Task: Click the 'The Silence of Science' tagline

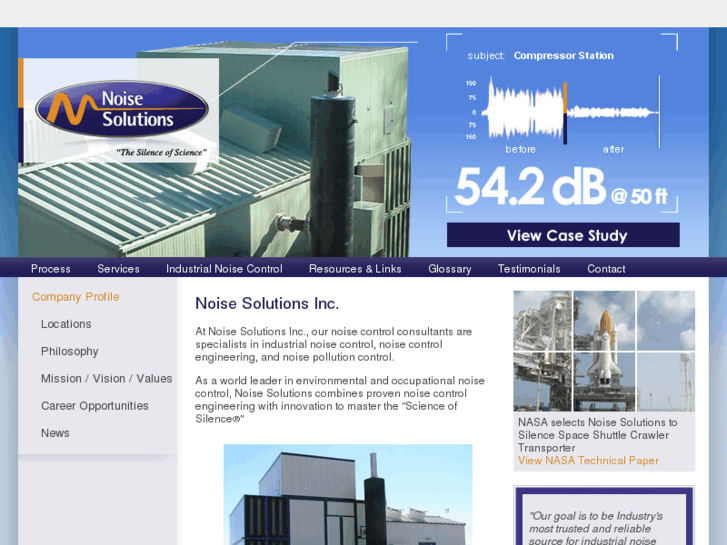Action: 161,153
